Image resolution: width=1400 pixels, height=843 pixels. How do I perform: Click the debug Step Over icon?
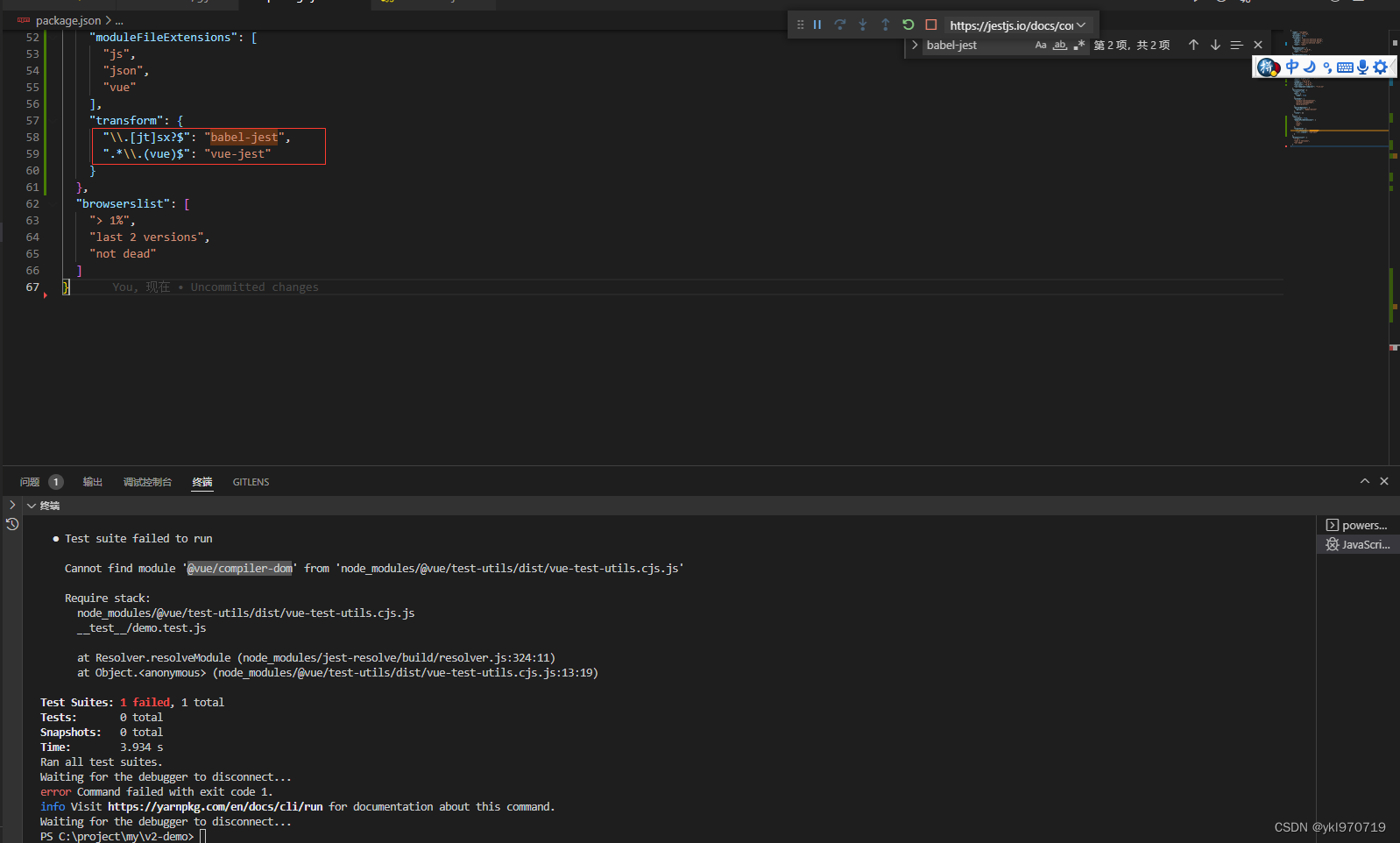[839, 25]
